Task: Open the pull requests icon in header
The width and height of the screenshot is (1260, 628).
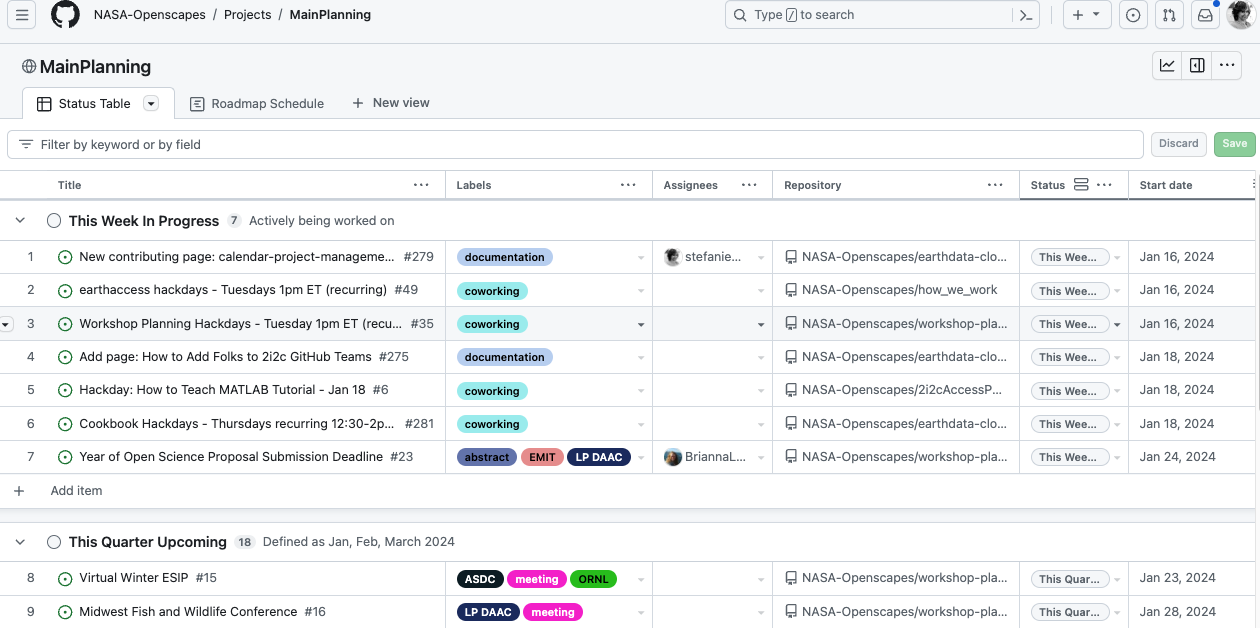Action: pyautogui.click(x=1168, y=15)
